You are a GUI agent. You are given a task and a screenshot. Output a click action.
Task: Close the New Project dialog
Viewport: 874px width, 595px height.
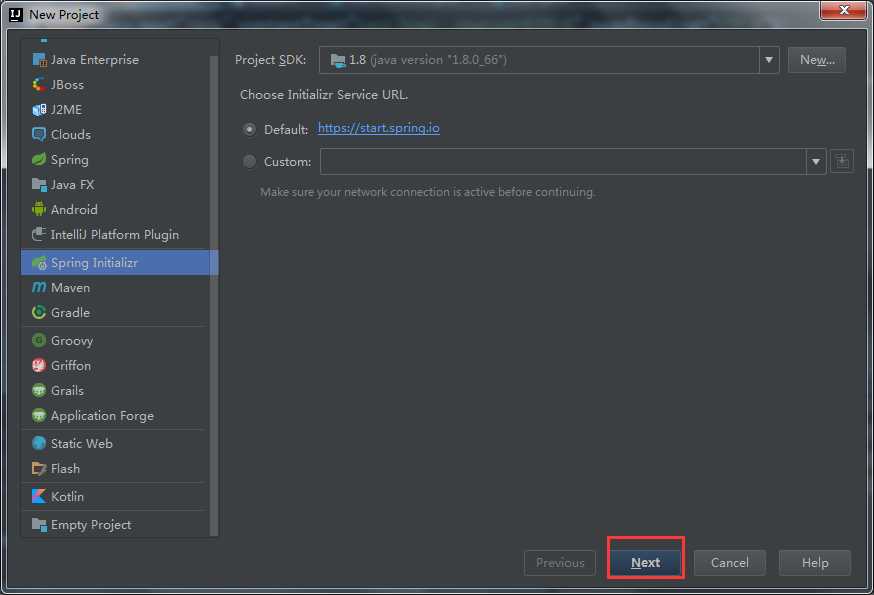[x=843, y=10]
